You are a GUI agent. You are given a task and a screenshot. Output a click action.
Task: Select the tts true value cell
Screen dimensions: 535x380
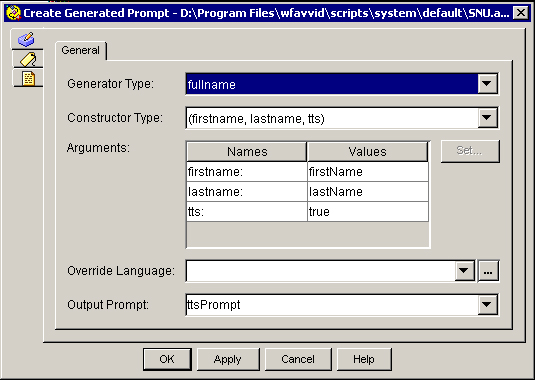(x=367, y=212)
